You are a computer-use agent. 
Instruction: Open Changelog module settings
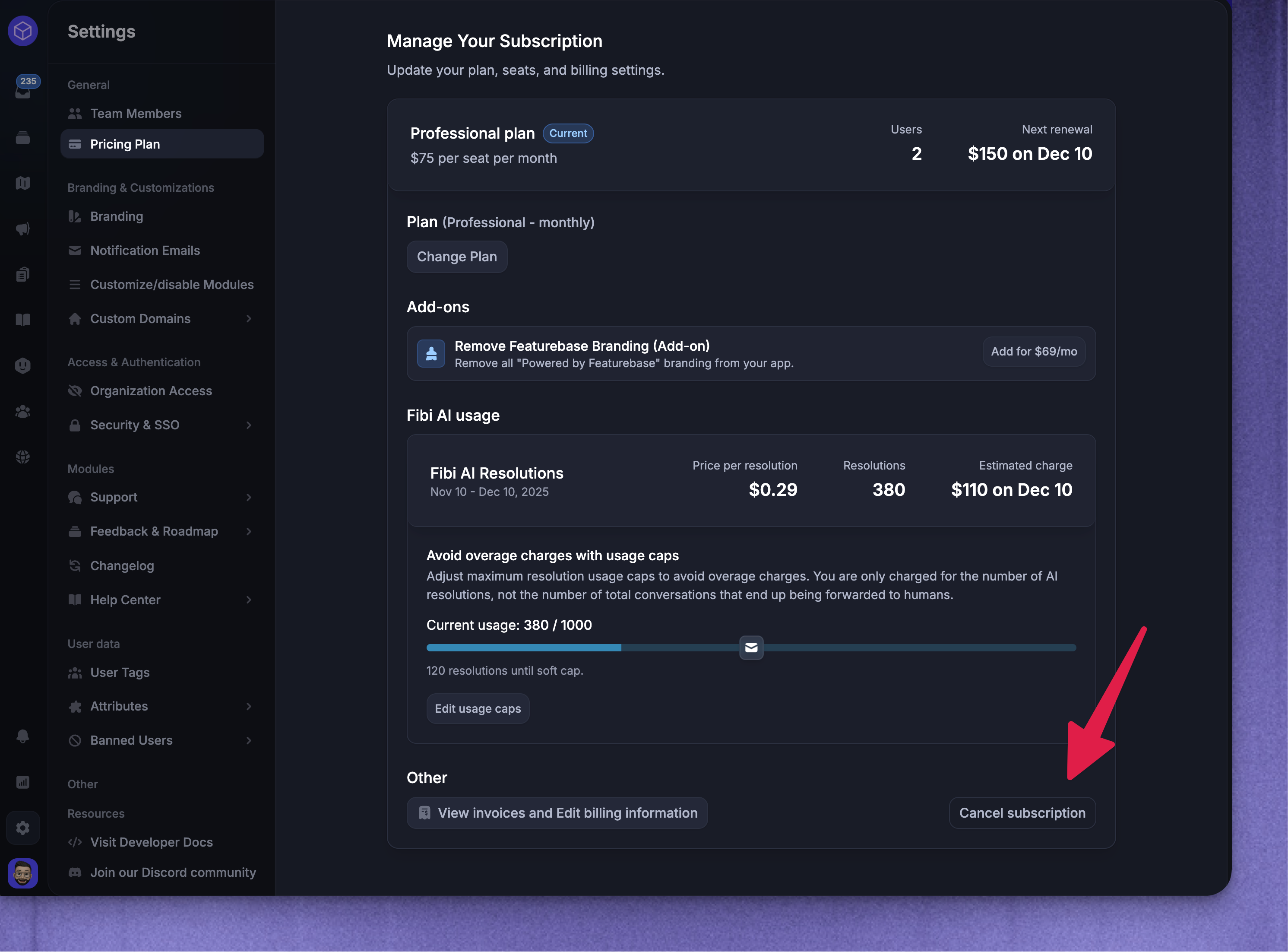coord(162,566)
